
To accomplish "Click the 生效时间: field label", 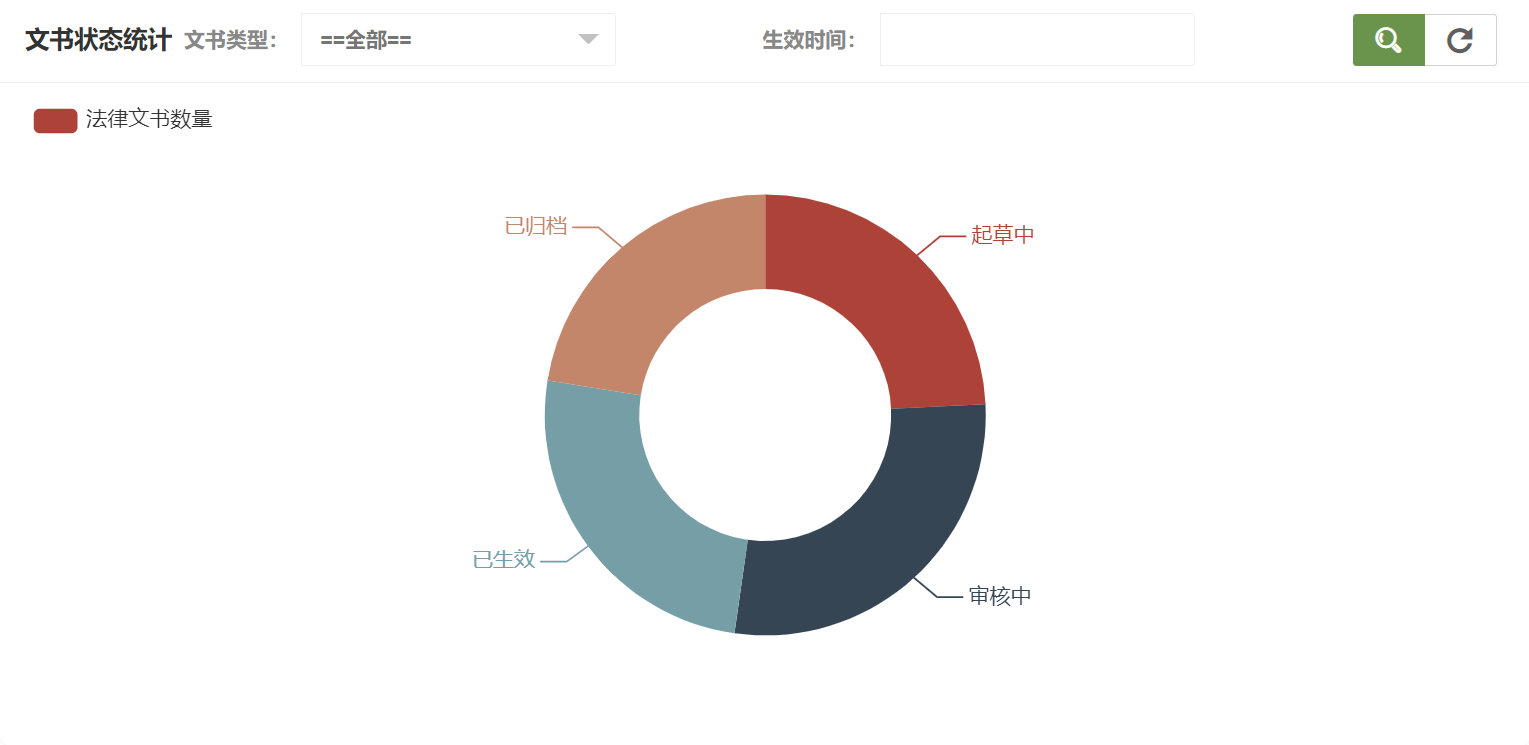I will pos(809,40).
